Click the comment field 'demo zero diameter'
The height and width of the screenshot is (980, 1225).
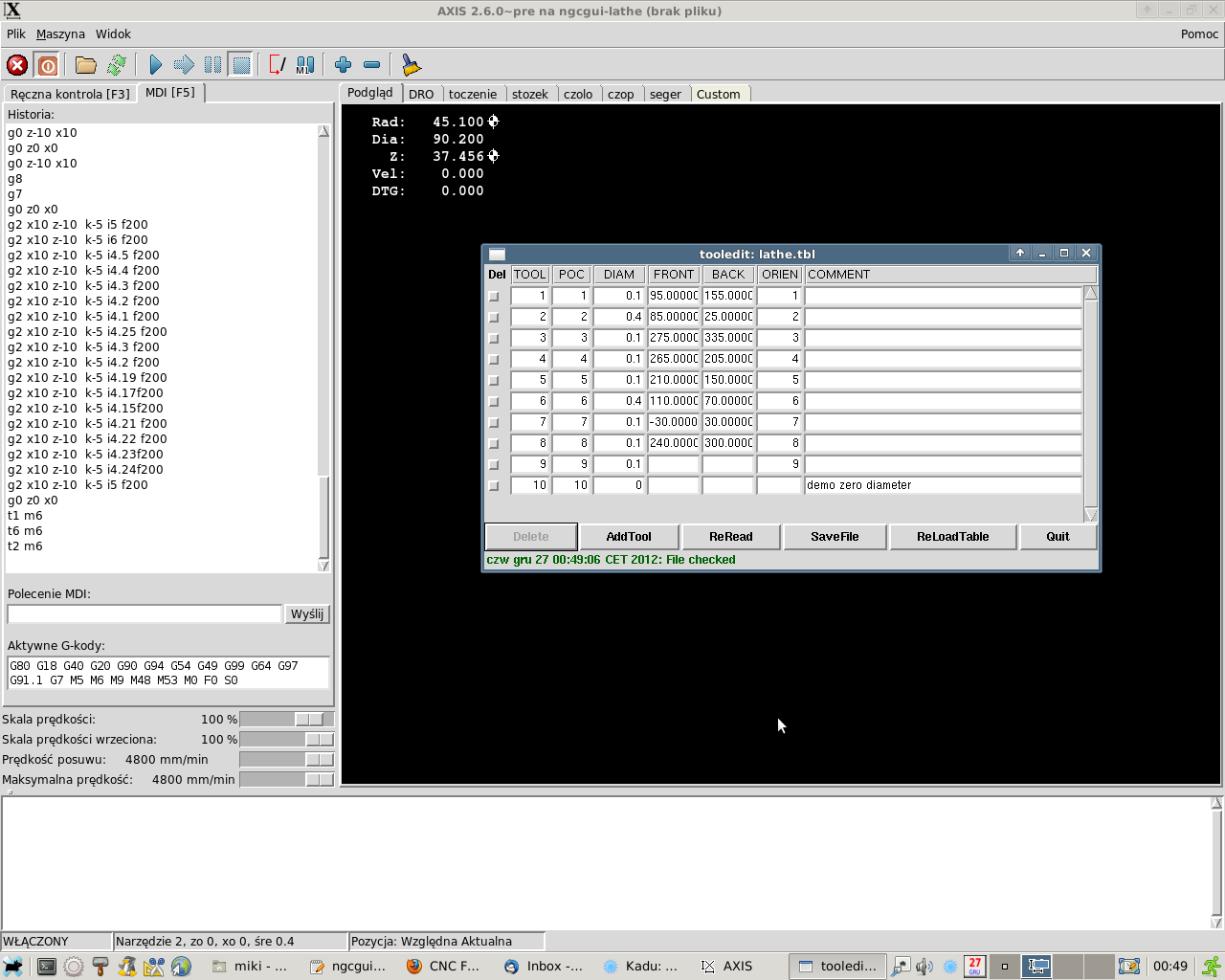(x=943, y=485)
